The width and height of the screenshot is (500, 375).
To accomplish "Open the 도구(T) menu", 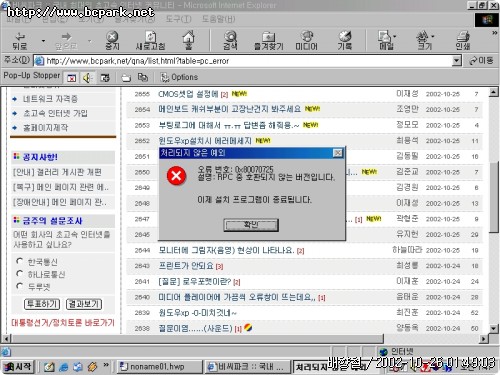I will 178,19.
